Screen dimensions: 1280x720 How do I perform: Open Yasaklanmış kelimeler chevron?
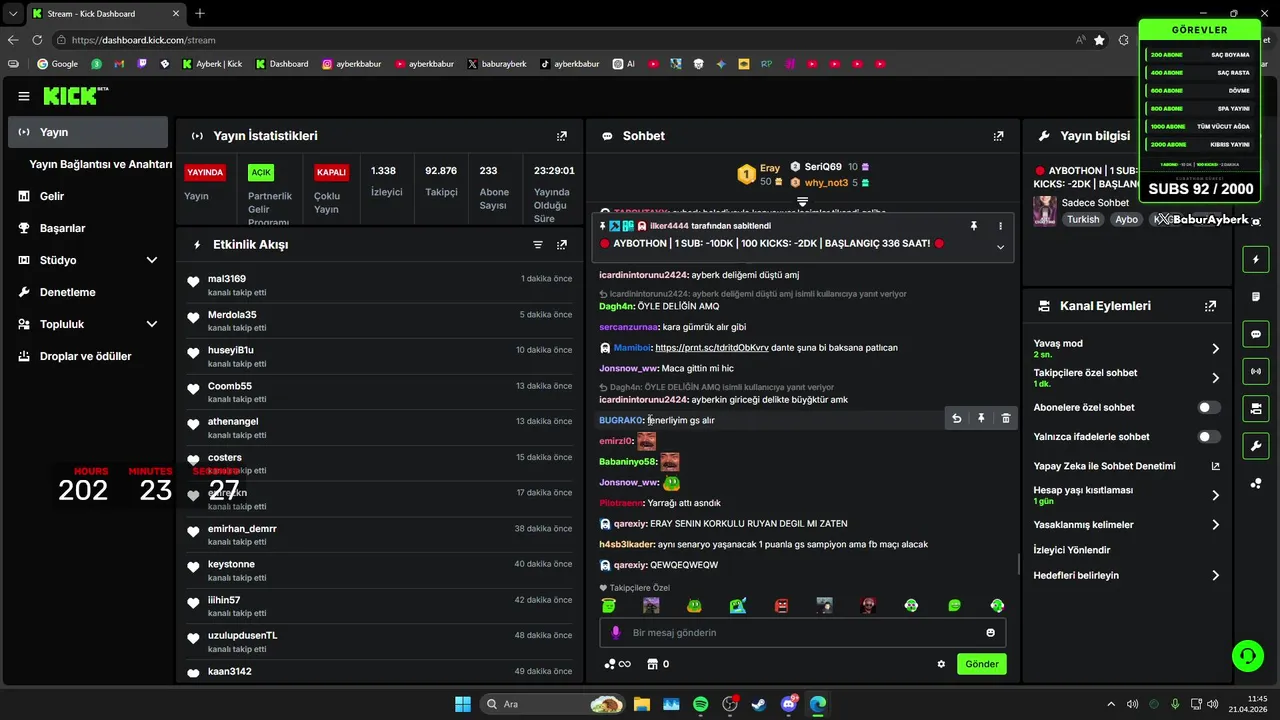pyautogui.click(x=1216, y=525)
